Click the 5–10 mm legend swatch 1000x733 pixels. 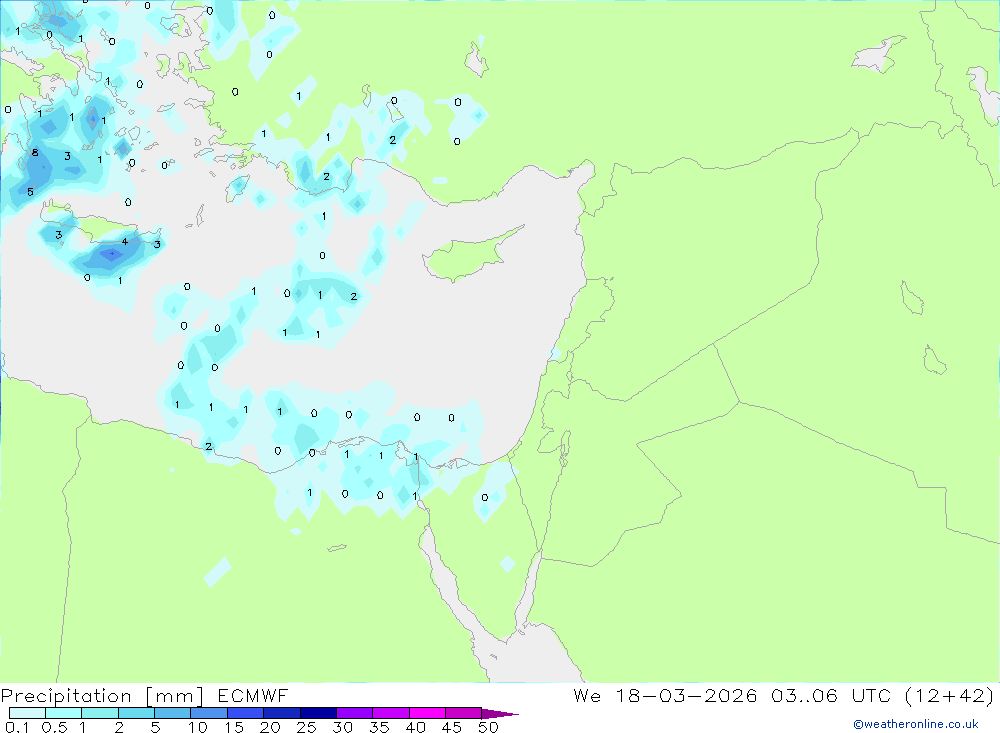click(172, 713)
